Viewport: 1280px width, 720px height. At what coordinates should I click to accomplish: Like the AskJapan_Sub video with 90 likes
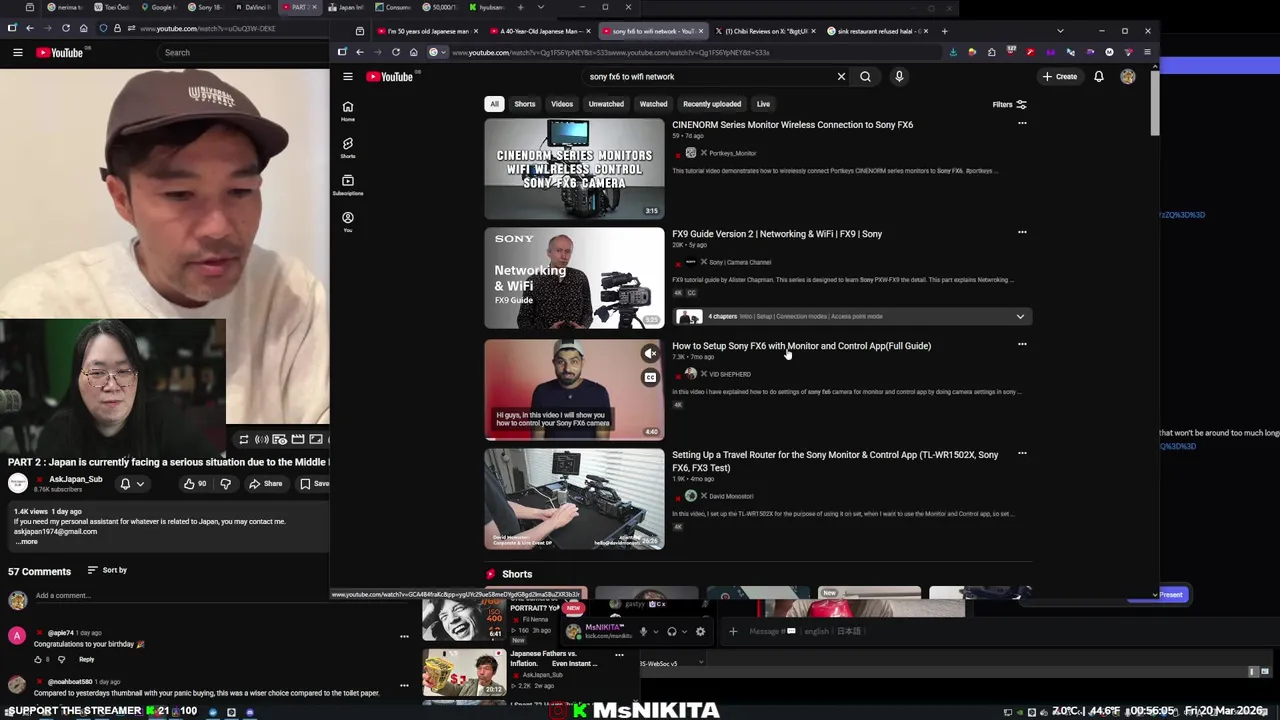(x=195, y=484)
